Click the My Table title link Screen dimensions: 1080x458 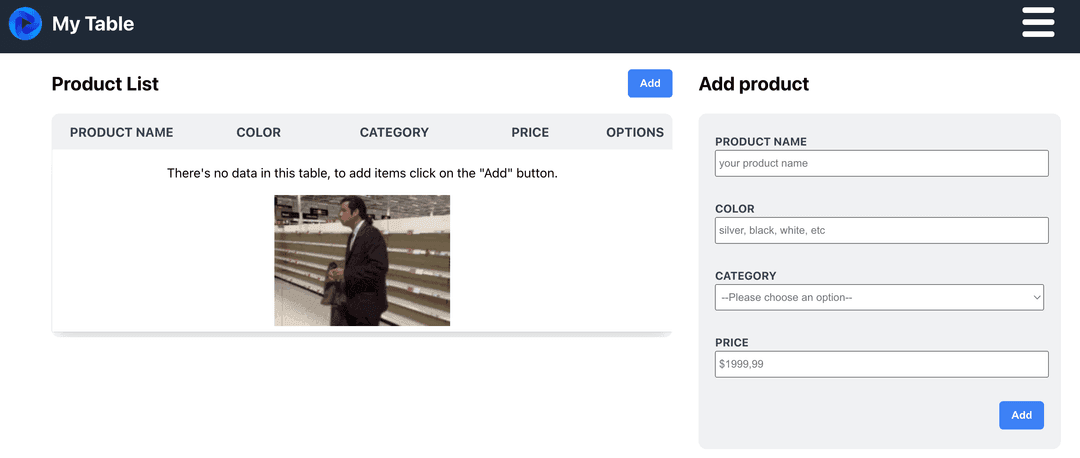(93, 25)
